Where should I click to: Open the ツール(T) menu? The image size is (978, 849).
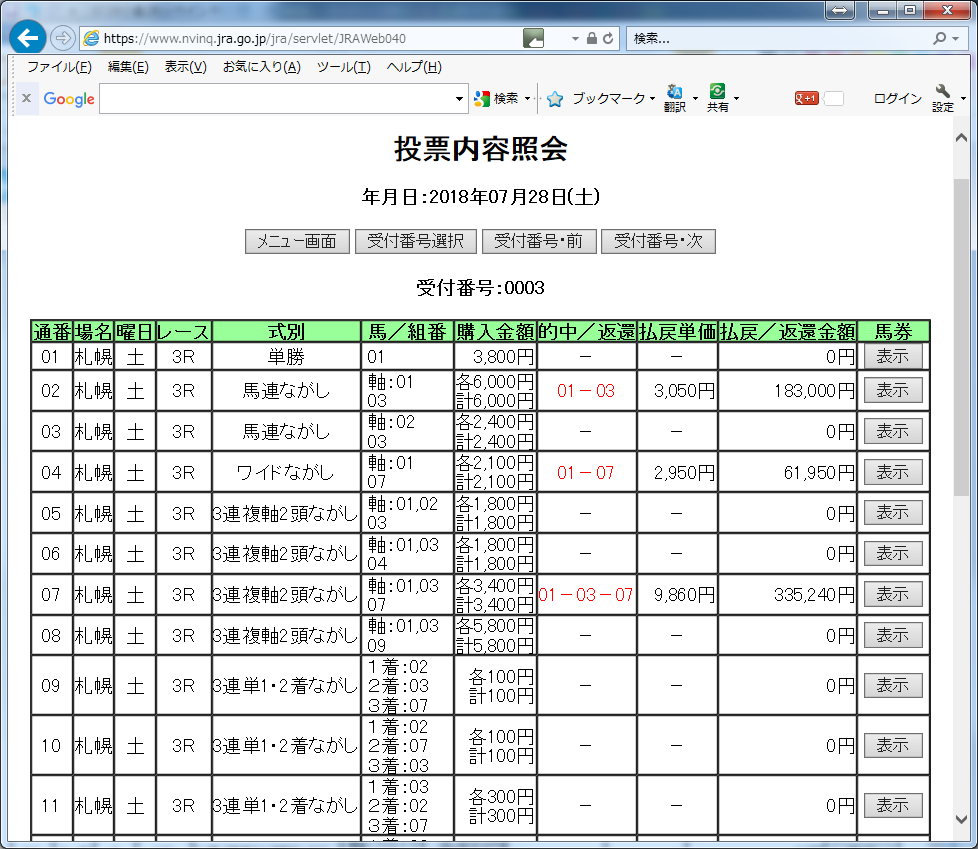344,67
